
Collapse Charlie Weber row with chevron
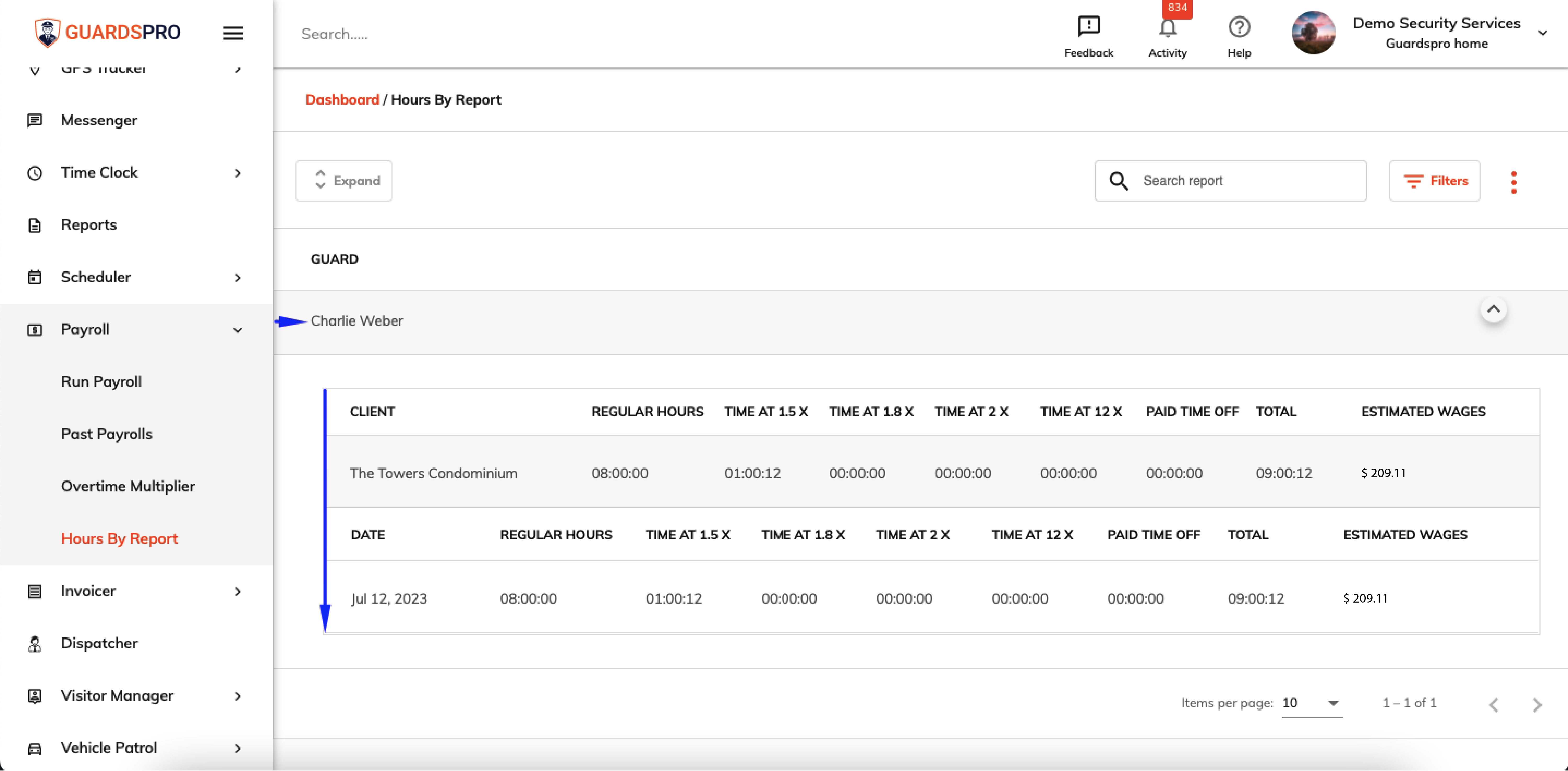point(1493,309)
